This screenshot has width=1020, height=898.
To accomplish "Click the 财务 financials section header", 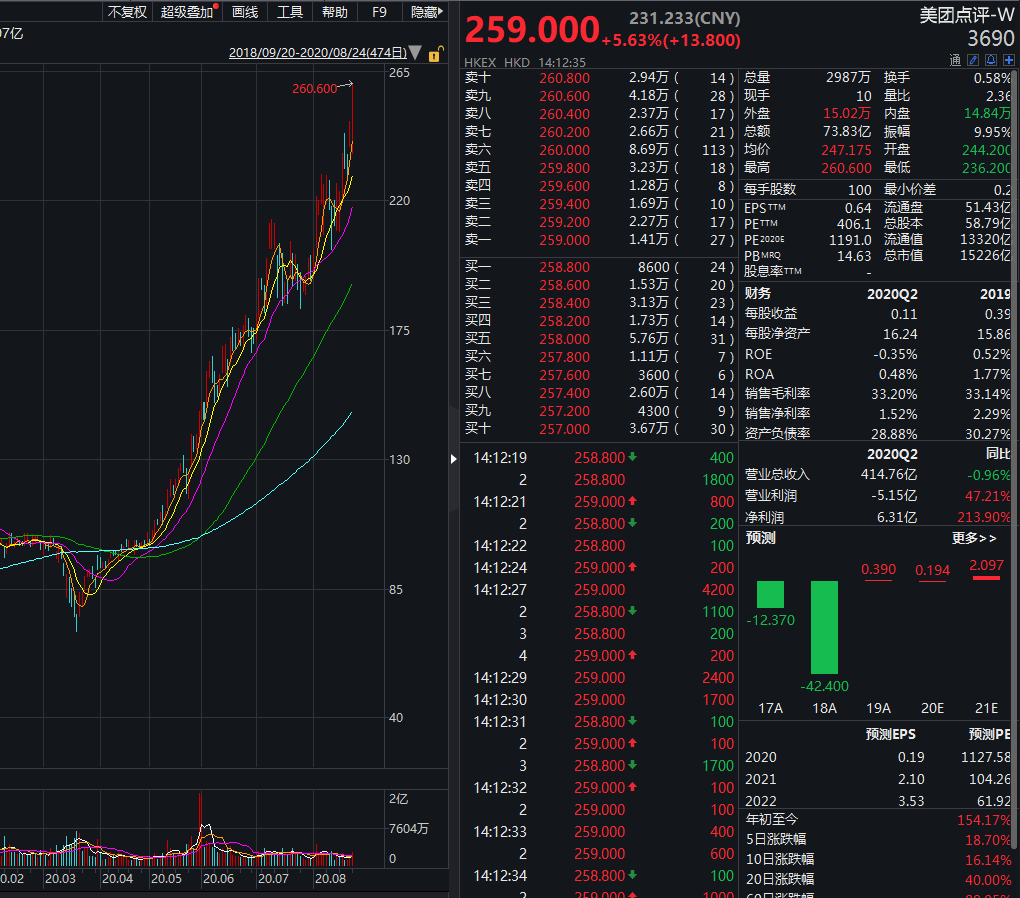I will (757, 293).
